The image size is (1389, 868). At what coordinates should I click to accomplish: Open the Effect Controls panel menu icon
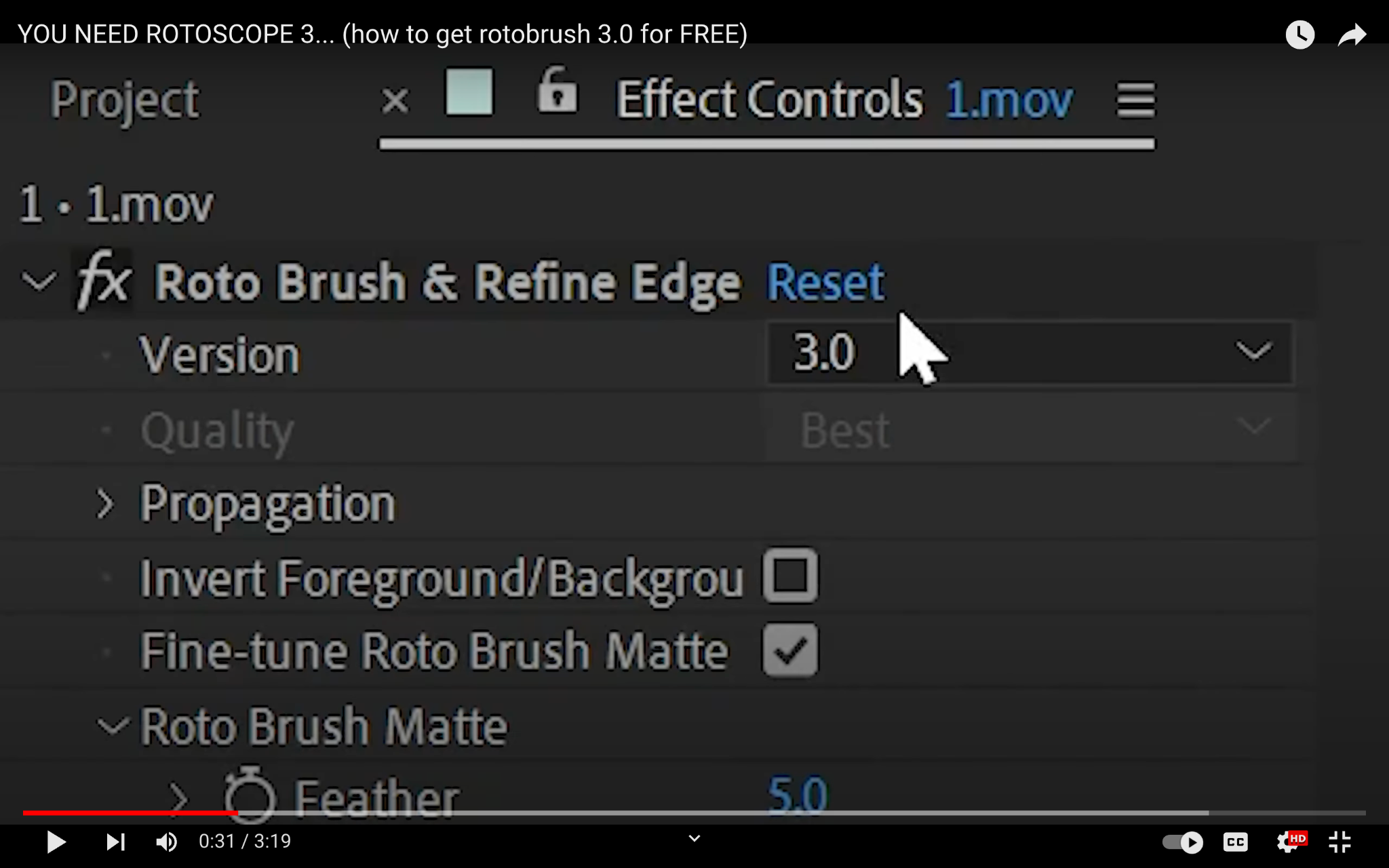[1136, 100]
